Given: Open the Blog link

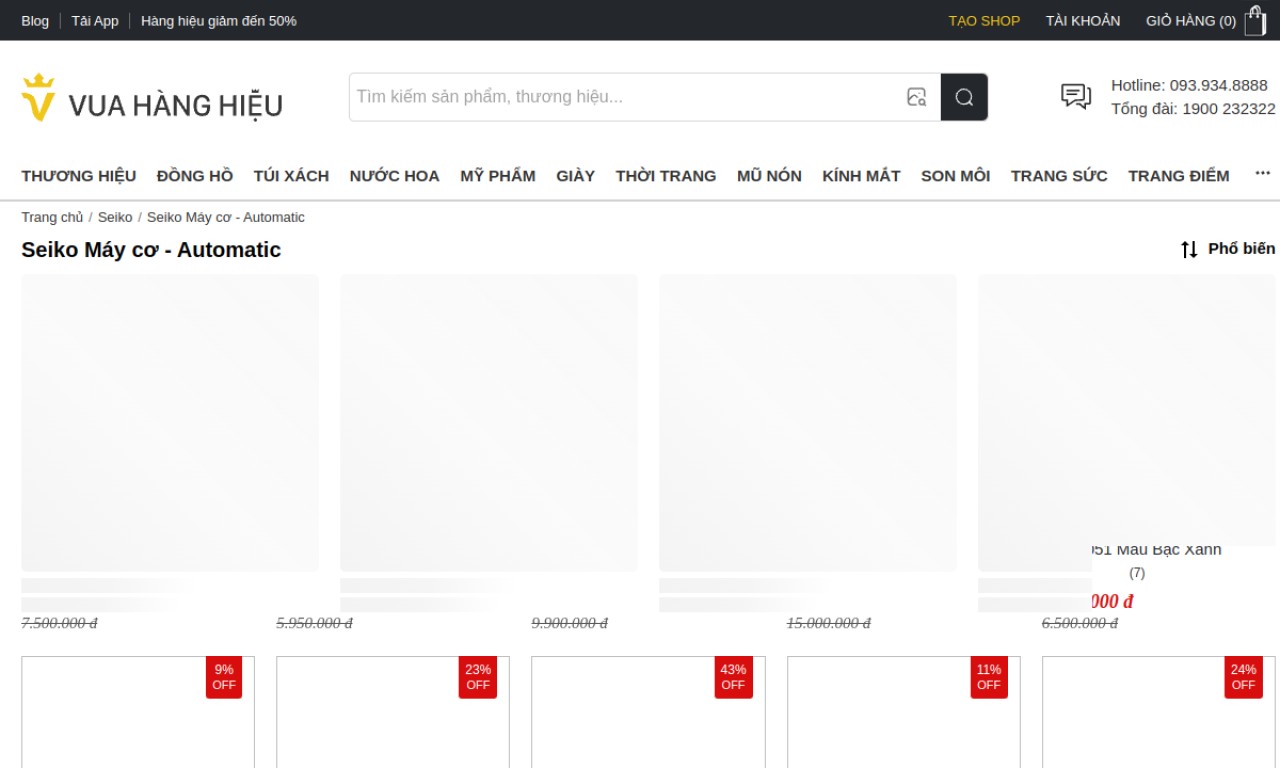Looking at the screenshot, I should 35,20.
